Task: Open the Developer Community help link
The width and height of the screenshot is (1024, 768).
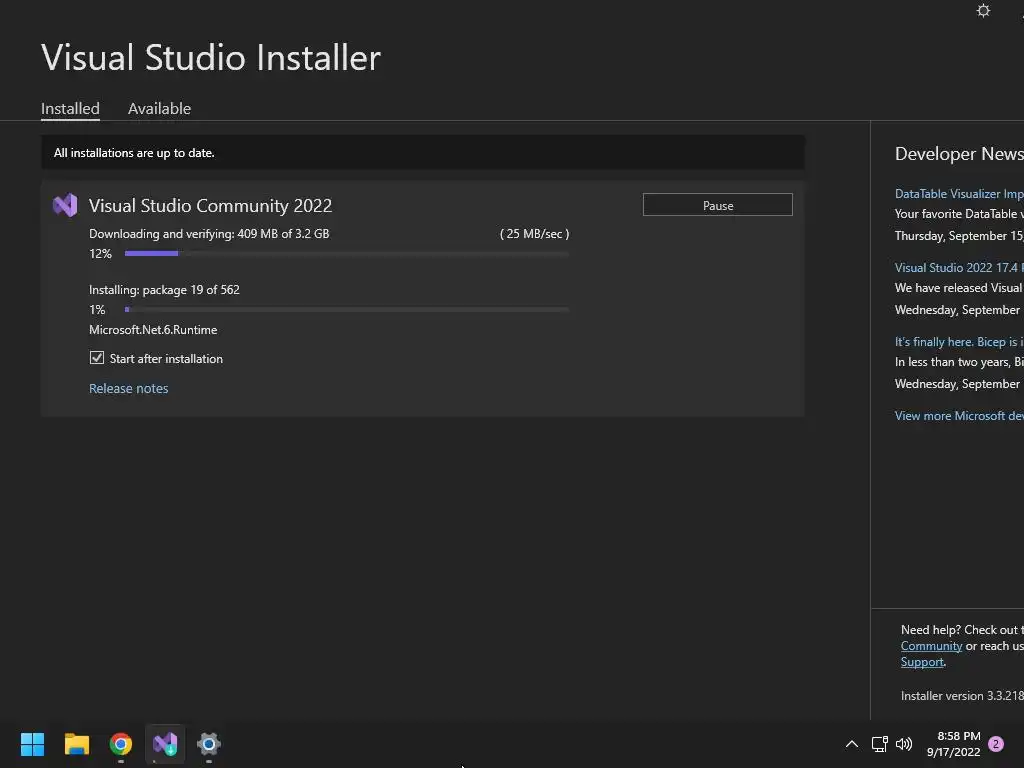Action: point(931,646)
